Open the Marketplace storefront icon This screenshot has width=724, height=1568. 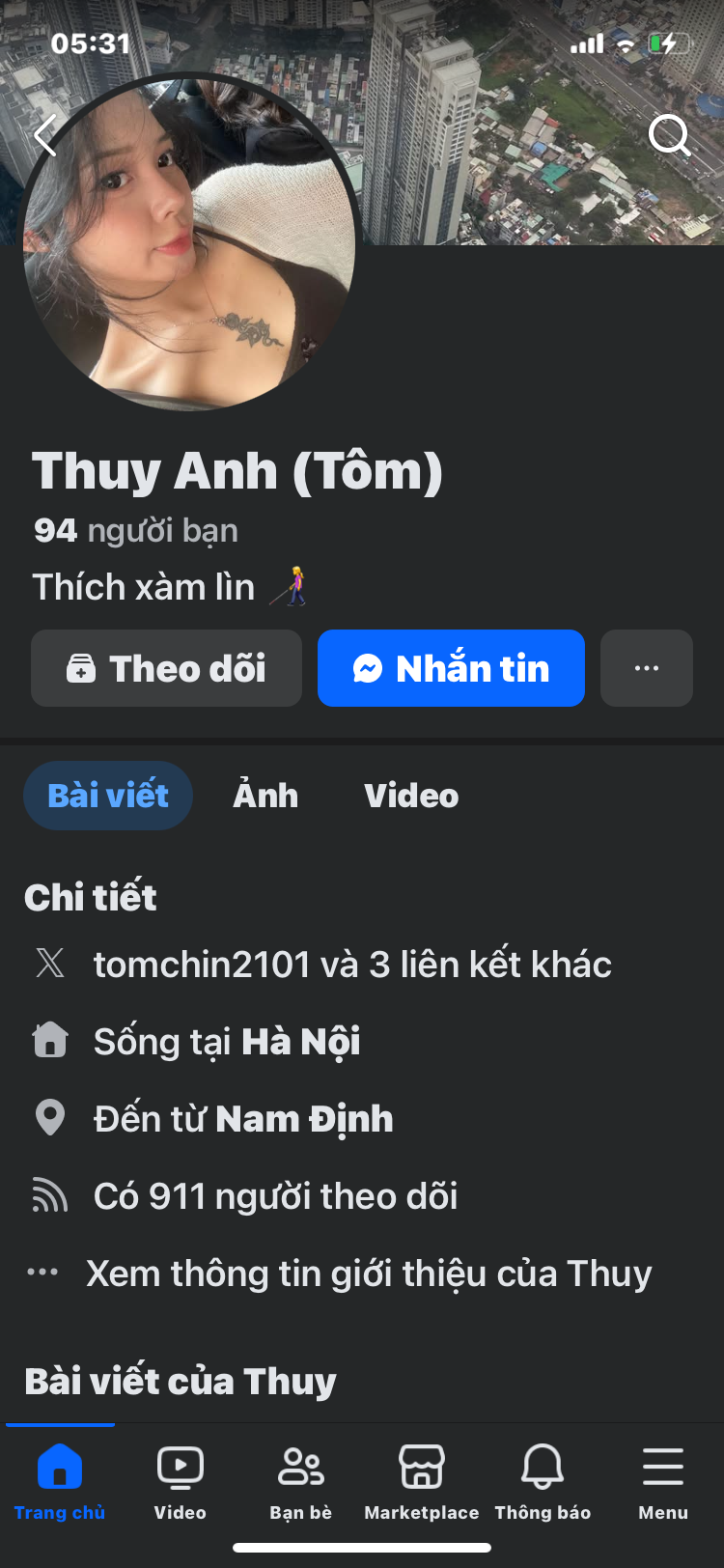(x=422, y=1467)
